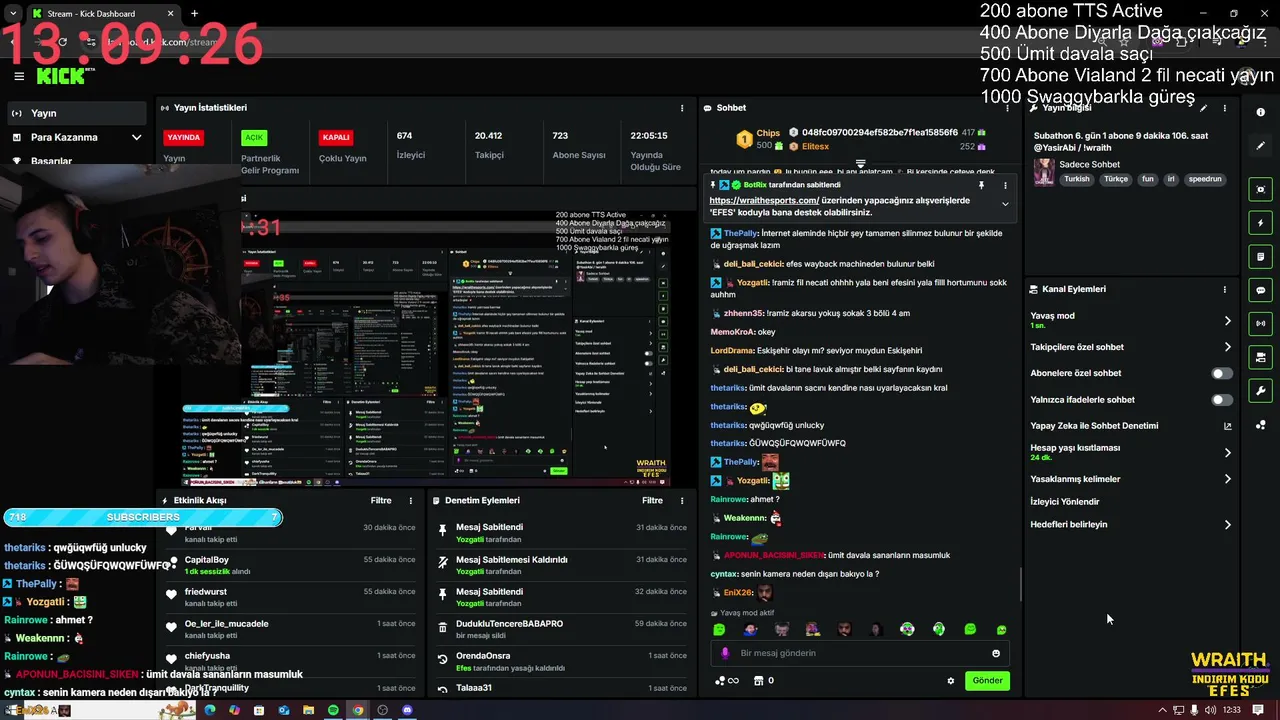Collapse the pinned message with the chevron
1280x720 pixels.
tap(1005, 204)
